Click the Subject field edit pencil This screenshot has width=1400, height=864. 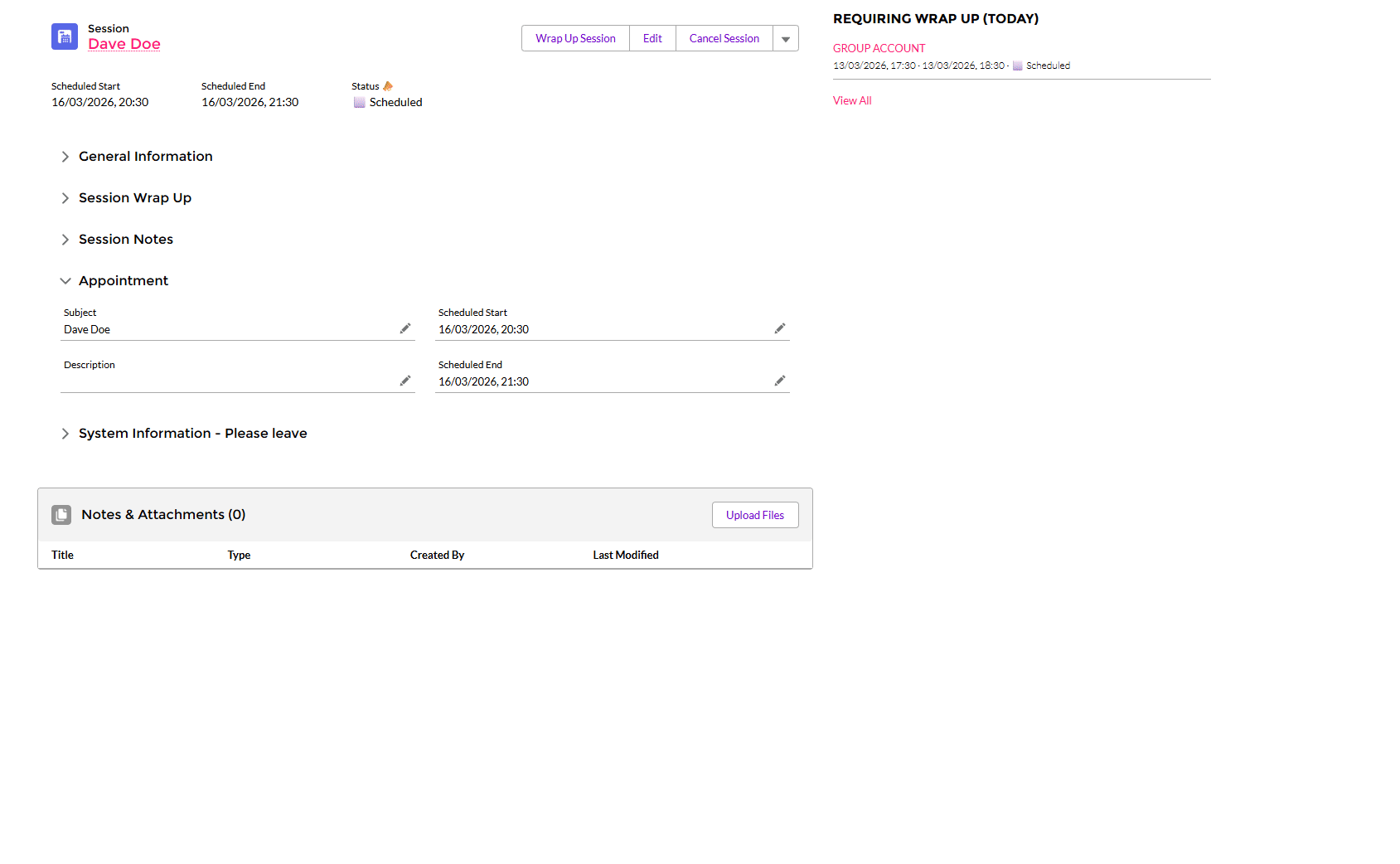tap(405, 329)
